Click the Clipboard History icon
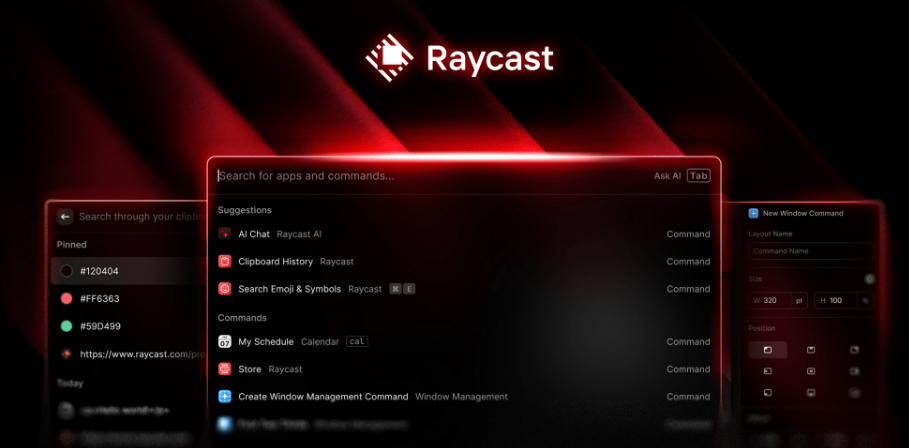Image resolution: width=909 pixels, height=448 pixels. (x=225, y=261)
